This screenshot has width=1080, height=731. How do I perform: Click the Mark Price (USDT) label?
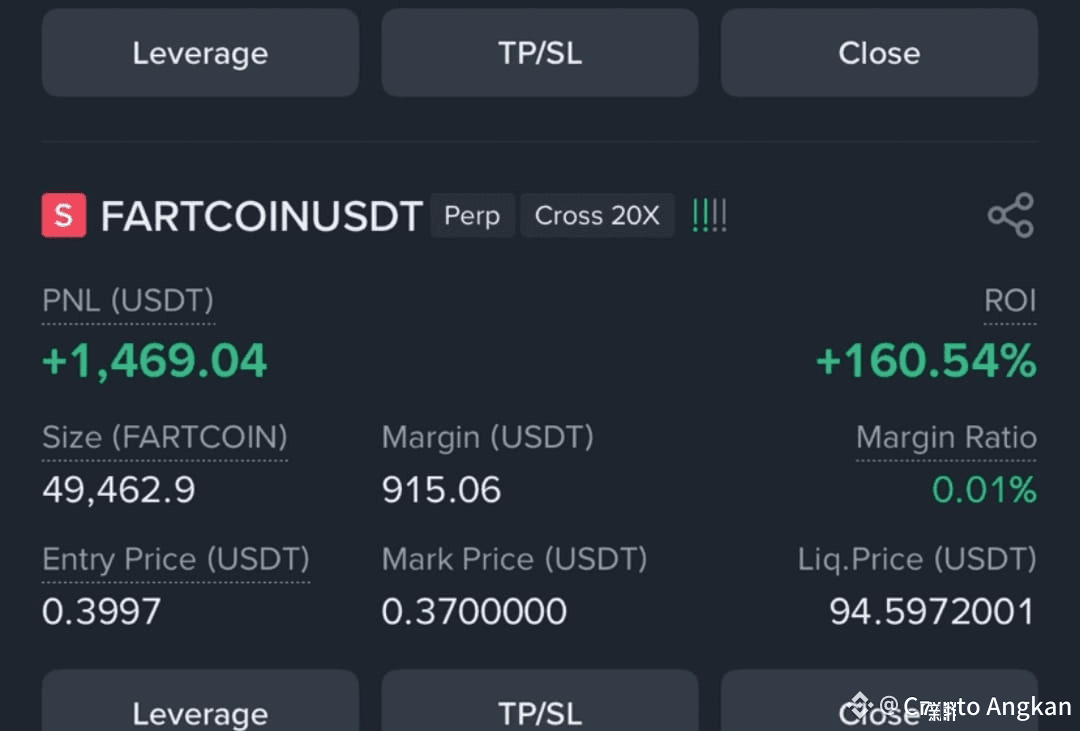(514, 560)
